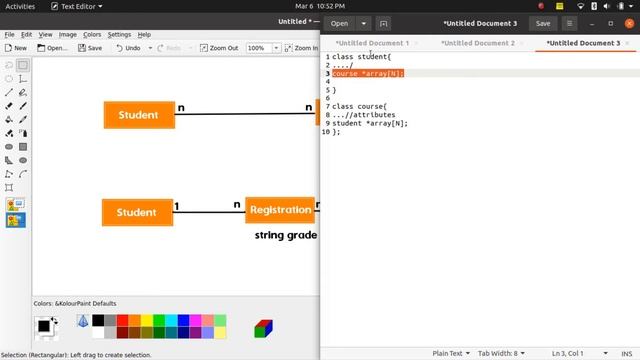Click the transparent color pyramid icon

83,321
